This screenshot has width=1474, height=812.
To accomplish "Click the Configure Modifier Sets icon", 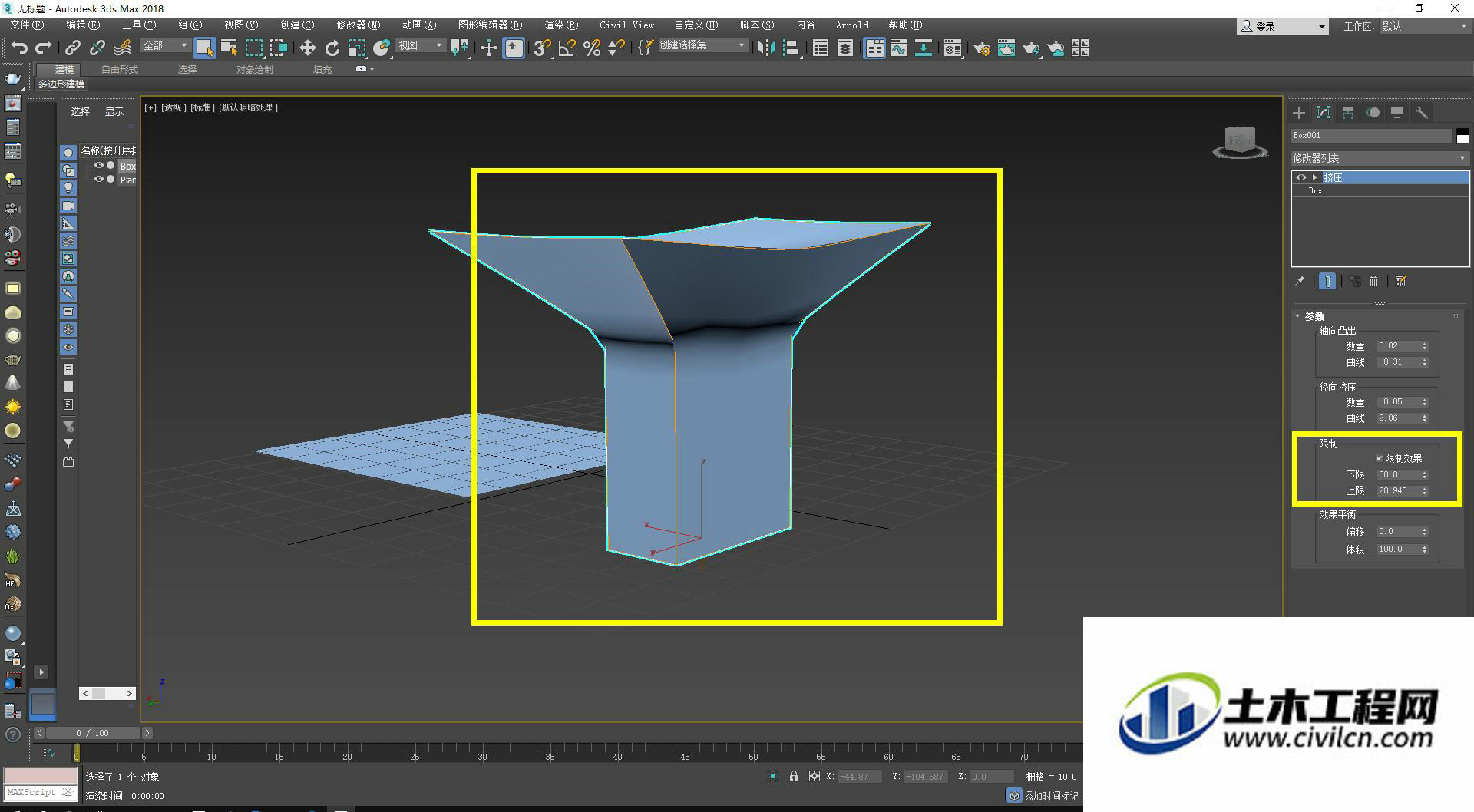I will pos(1400,281).
